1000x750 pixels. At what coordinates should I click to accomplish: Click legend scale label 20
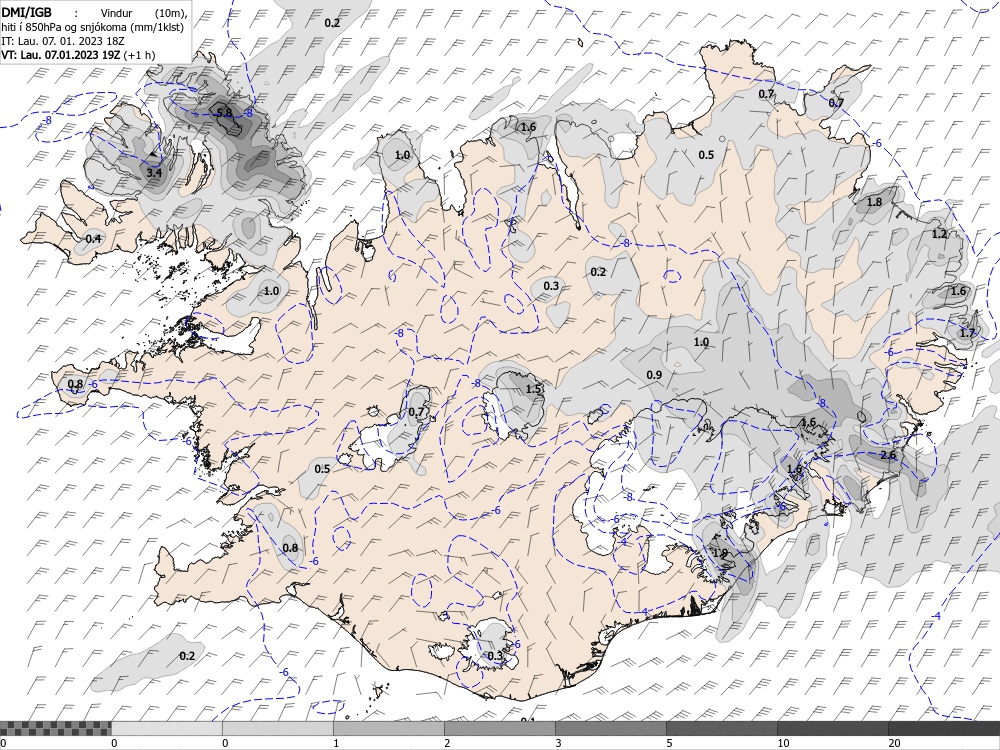894,743
